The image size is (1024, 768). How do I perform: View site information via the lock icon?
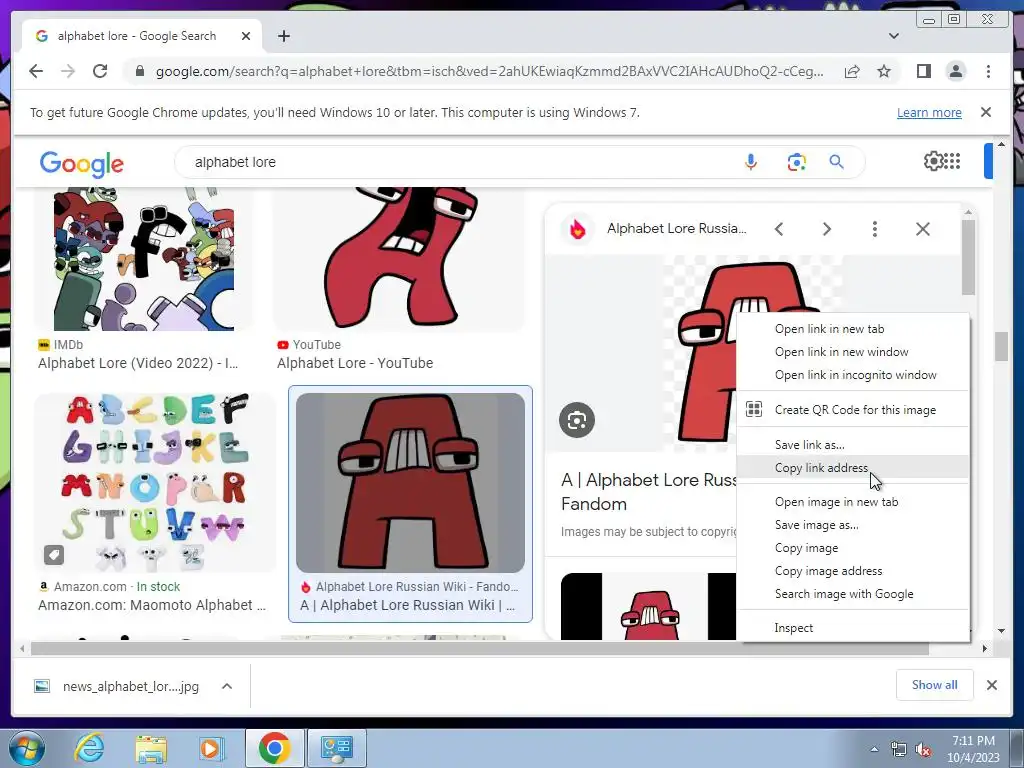tap(139, 71)
